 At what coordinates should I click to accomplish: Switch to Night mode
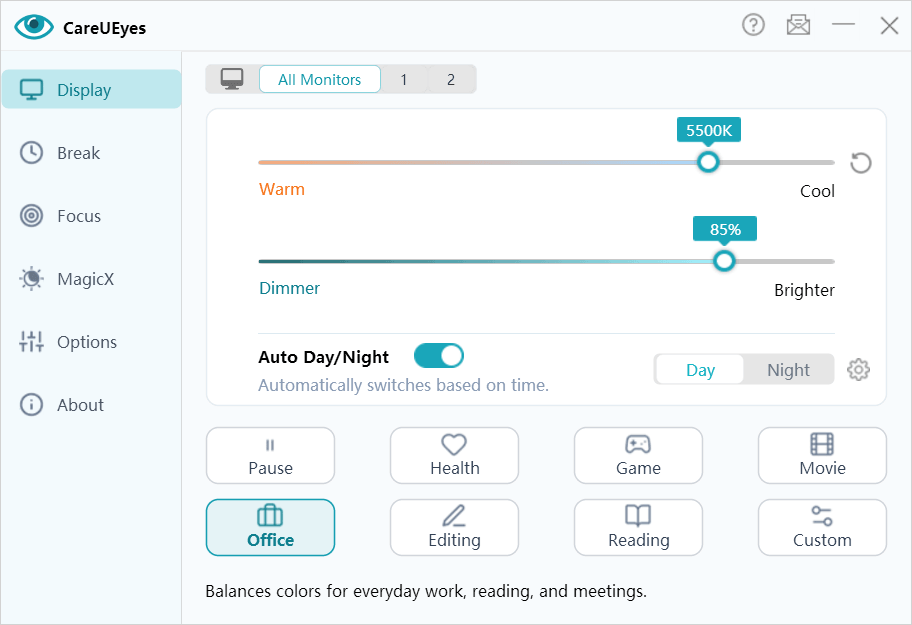[x=788, y=370]
